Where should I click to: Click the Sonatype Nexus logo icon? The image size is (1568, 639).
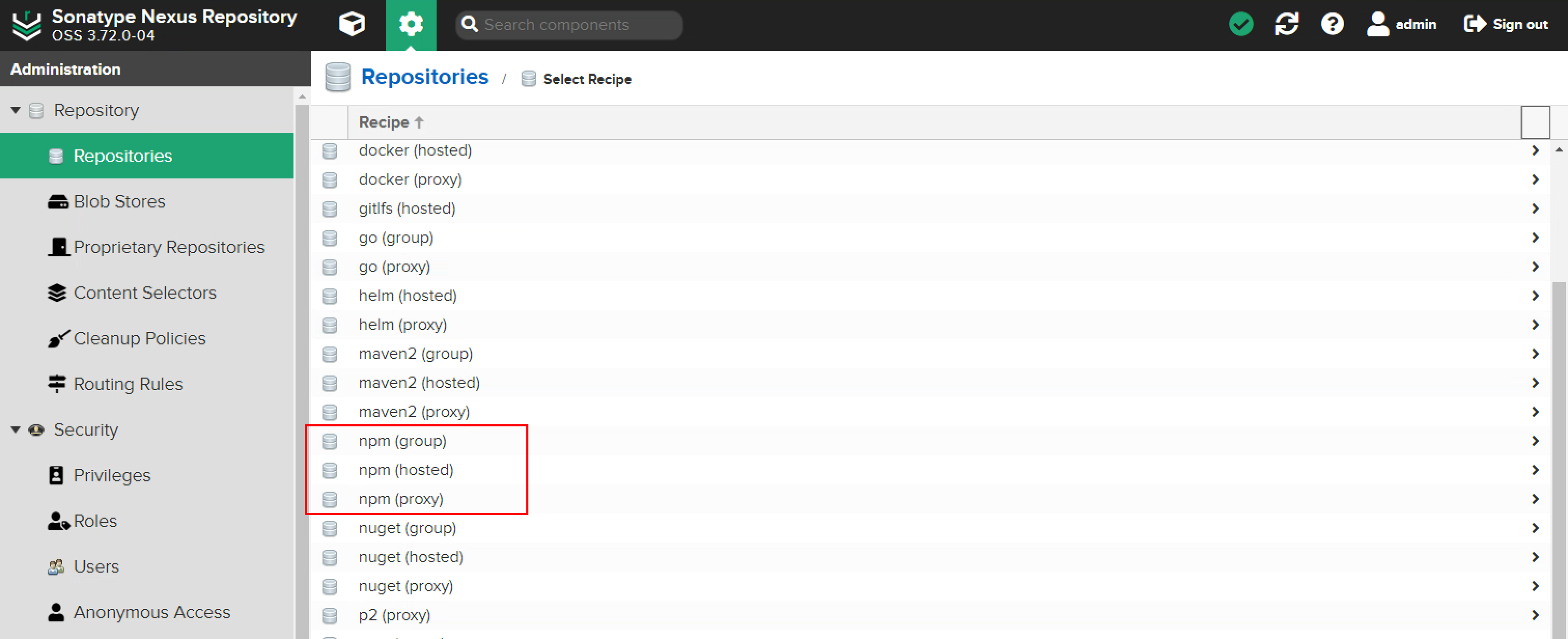(27, 24)
